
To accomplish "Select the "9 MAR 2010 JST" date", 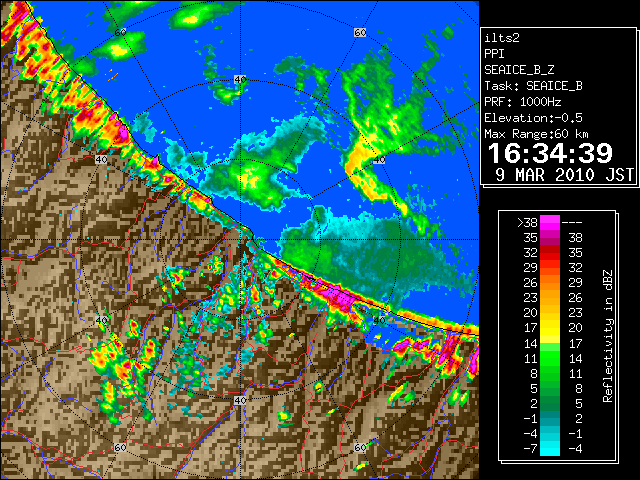I will coord(565,175).
